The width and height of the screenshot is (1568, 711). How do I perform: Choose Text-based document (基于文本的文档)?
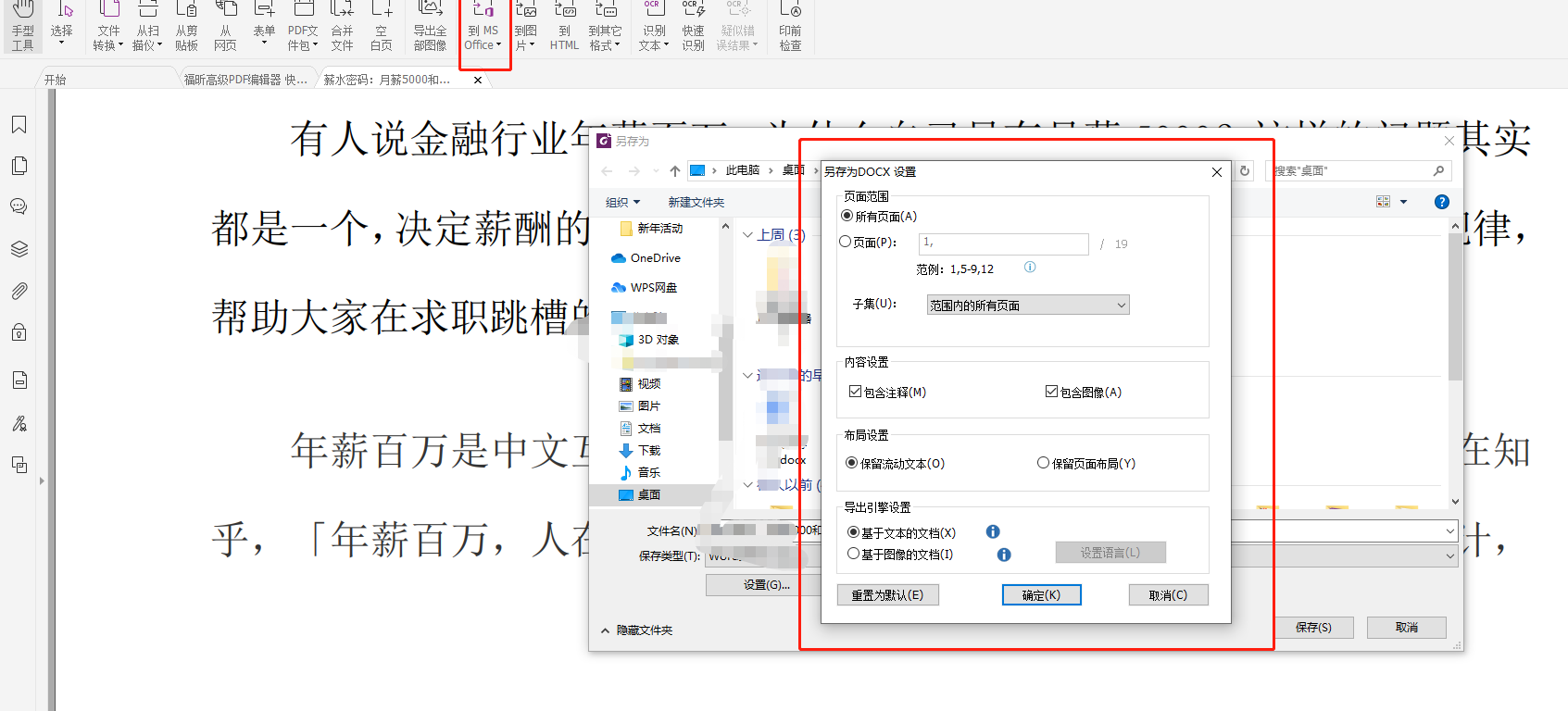click(x=853, y=532)
